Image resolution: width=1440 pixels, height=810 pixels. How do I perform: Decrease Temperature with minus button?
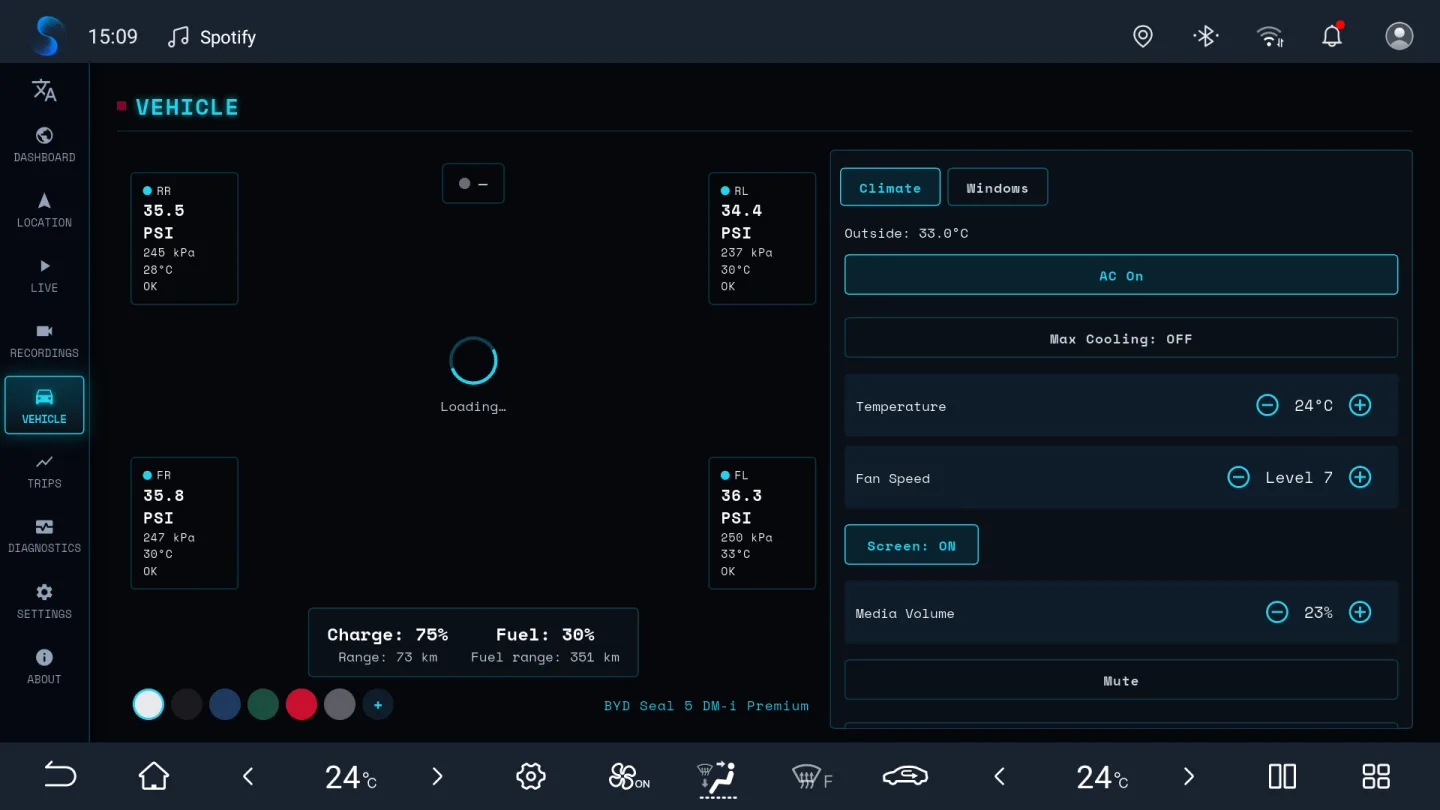[x=1267, y=405]
